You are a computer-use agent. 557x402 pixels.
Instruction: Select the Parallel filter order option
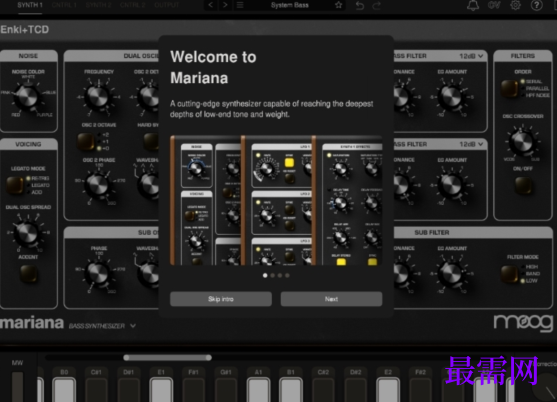pos(537,88)
